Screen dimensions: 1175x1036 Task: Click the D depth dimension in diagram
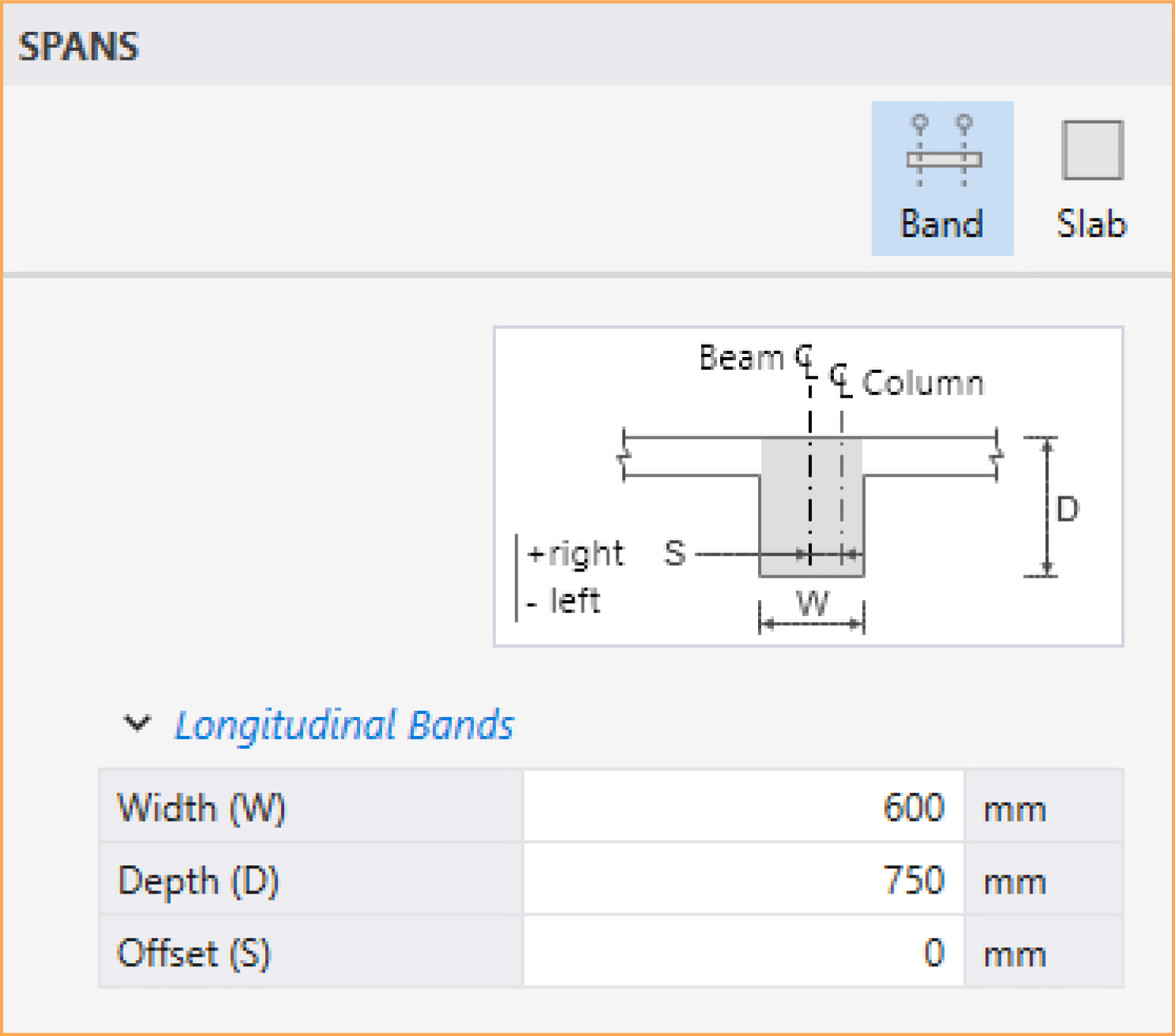pos(1066,509)
